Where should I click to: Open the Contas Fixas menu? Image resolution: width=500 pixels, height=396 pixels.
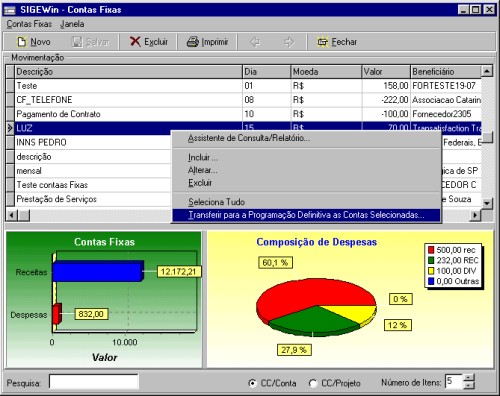click(x=29, y=24)
